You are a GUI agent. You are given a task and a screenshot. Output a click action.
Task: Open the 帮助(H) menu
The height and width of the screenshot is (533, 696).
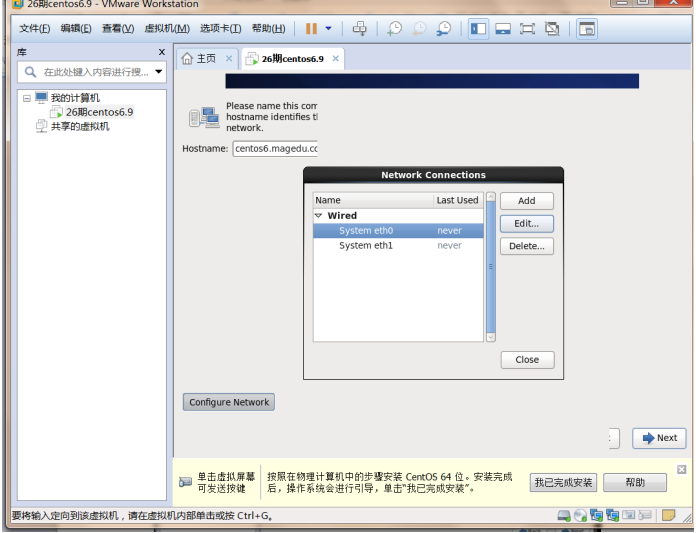[x=269, y=29]
